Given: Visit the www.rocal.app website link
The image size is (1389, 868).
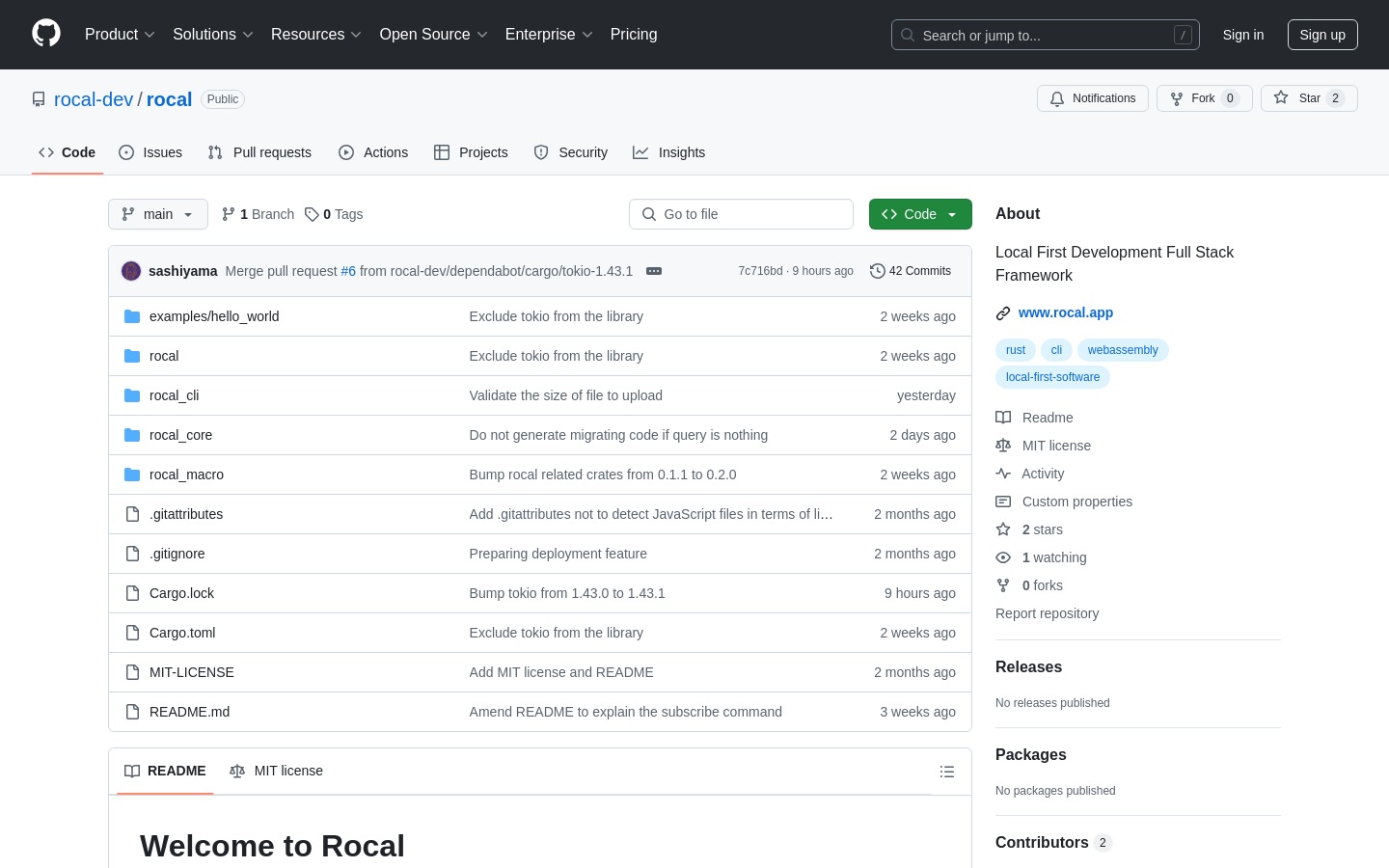Looking at the screenshot, I should [1065, 312].
